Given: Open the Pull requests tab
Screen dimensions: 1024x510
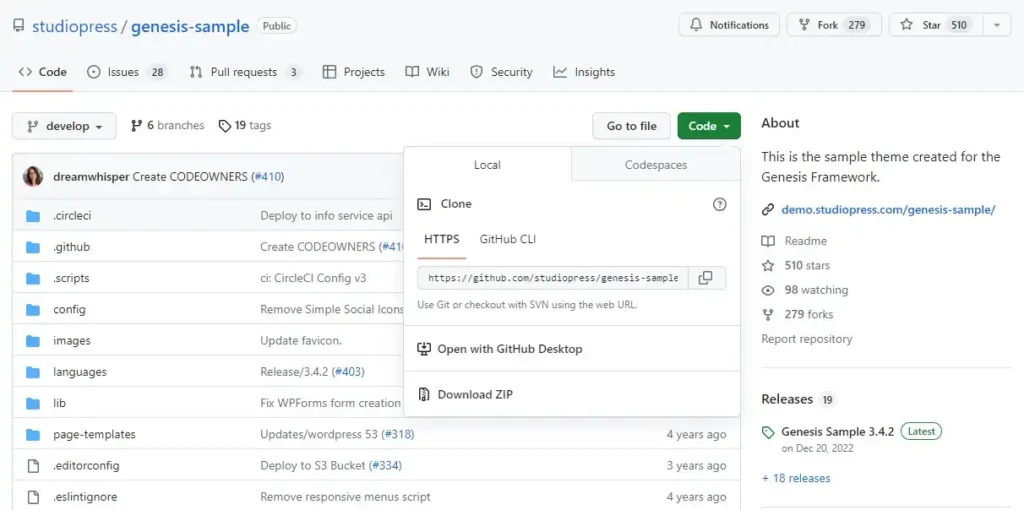Looking at the screenshot, I should point(245,72).
